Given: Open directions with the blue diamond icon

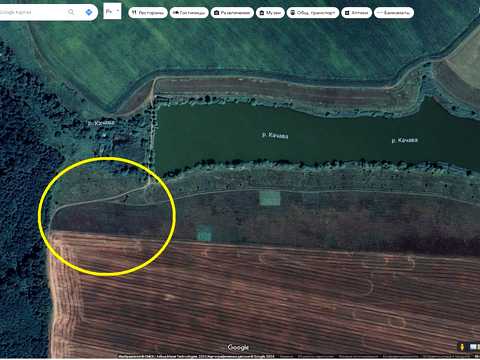Looking at the screenshot, I should coord(89,12).
